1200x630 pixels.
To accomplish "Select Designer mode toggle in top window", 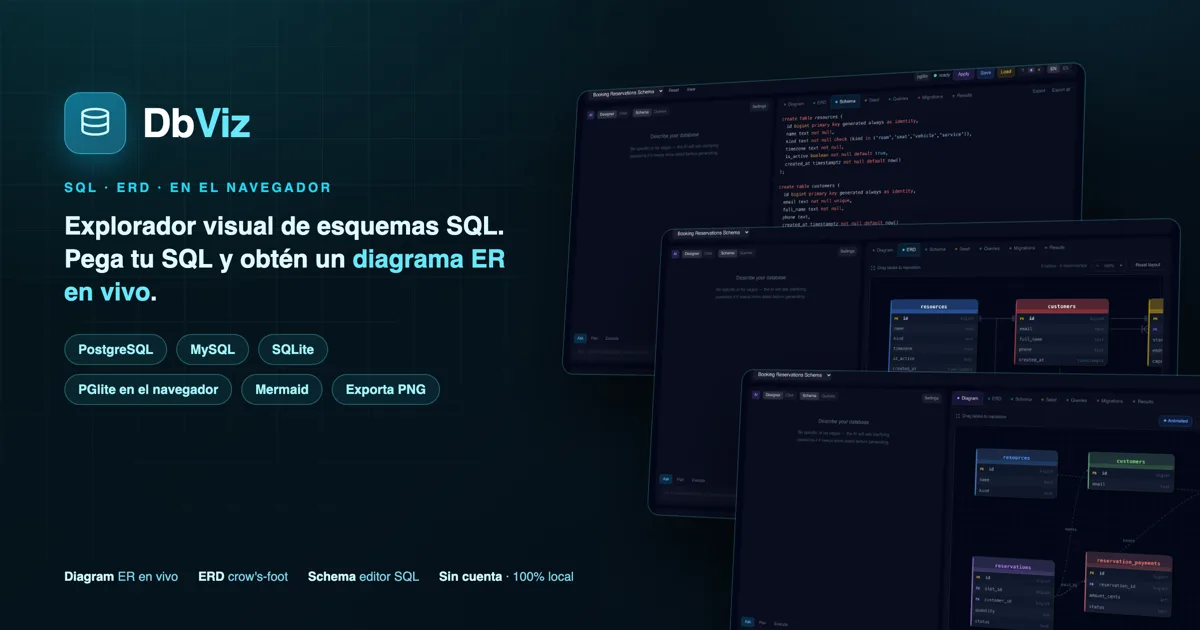I will pyautogui.click(x=607, y=114).
